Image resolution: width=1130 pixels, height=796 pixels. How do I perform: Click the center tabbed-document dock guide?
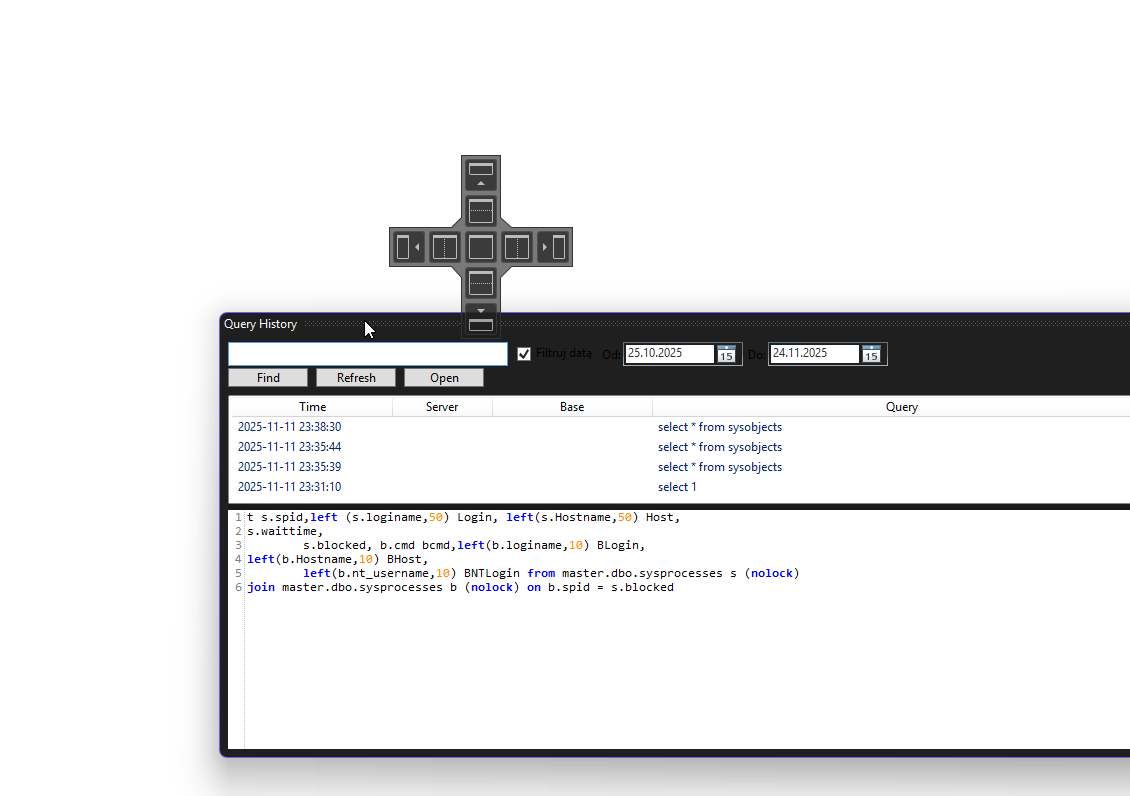481,247
